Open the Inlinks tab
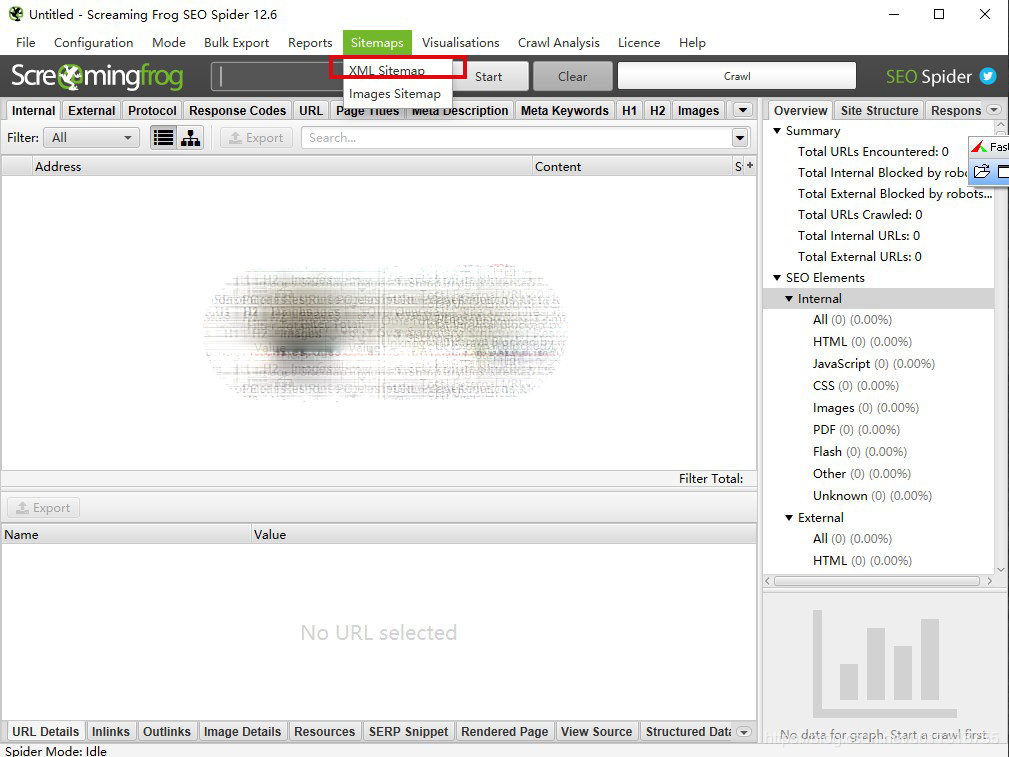 pyautogui.click(x=111, y=732)
